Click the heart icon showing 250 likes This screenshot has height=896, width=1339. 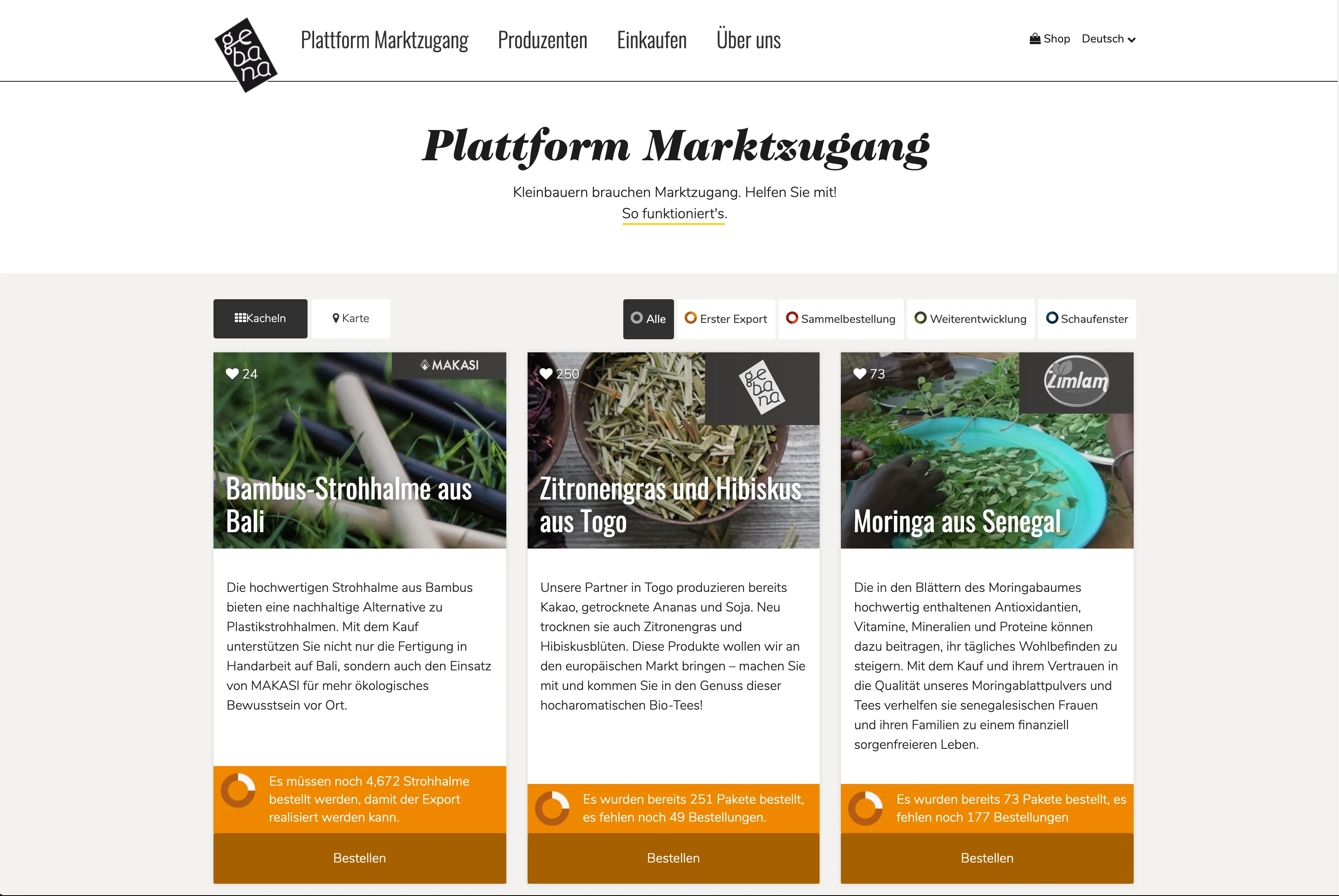tap(546, 374)
